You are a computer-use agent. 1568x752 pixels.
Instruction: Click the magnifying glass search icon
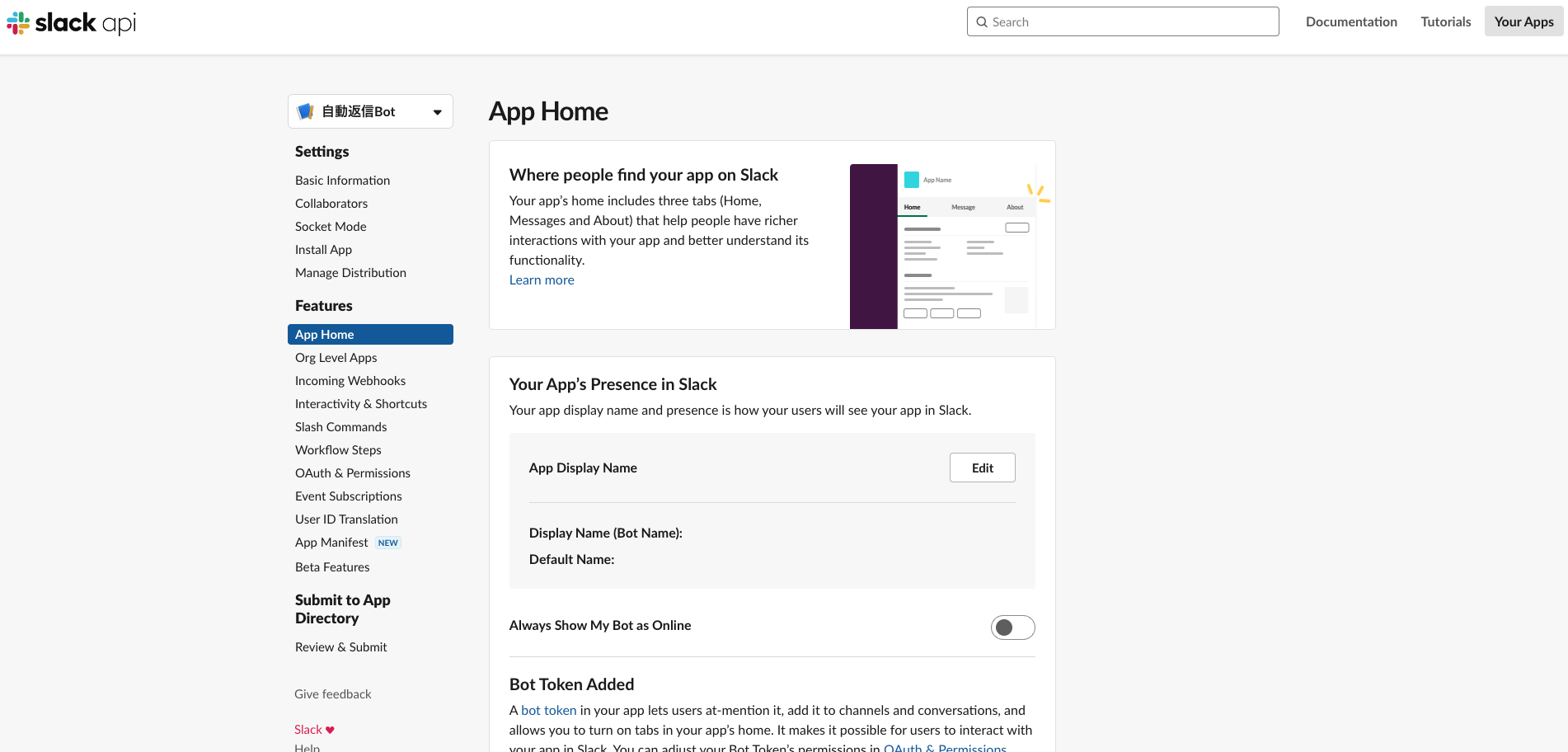pyautogui.click(x=982, y=21)
